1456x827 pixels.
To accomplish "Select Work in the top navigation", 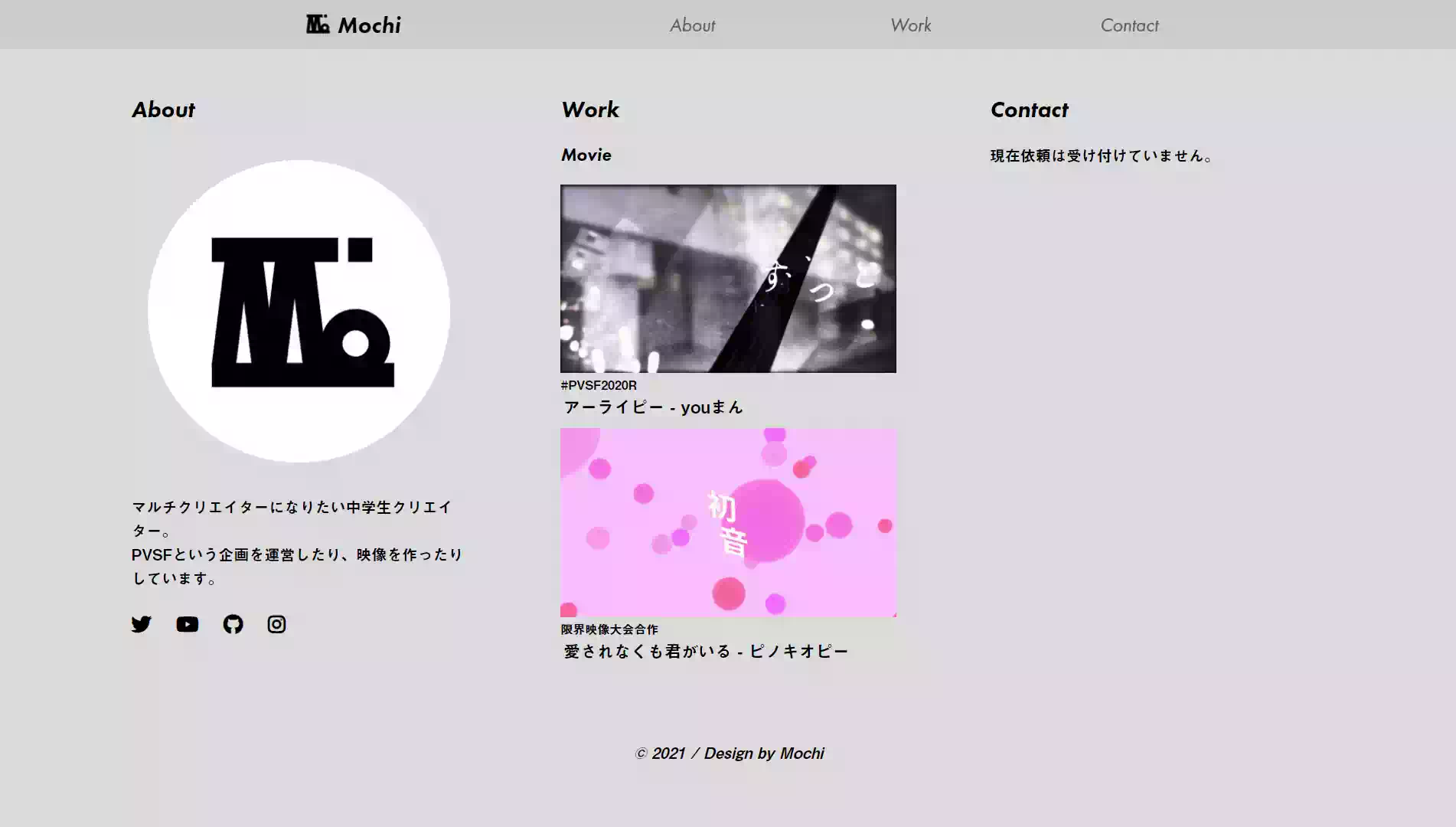I will [910, 25].
